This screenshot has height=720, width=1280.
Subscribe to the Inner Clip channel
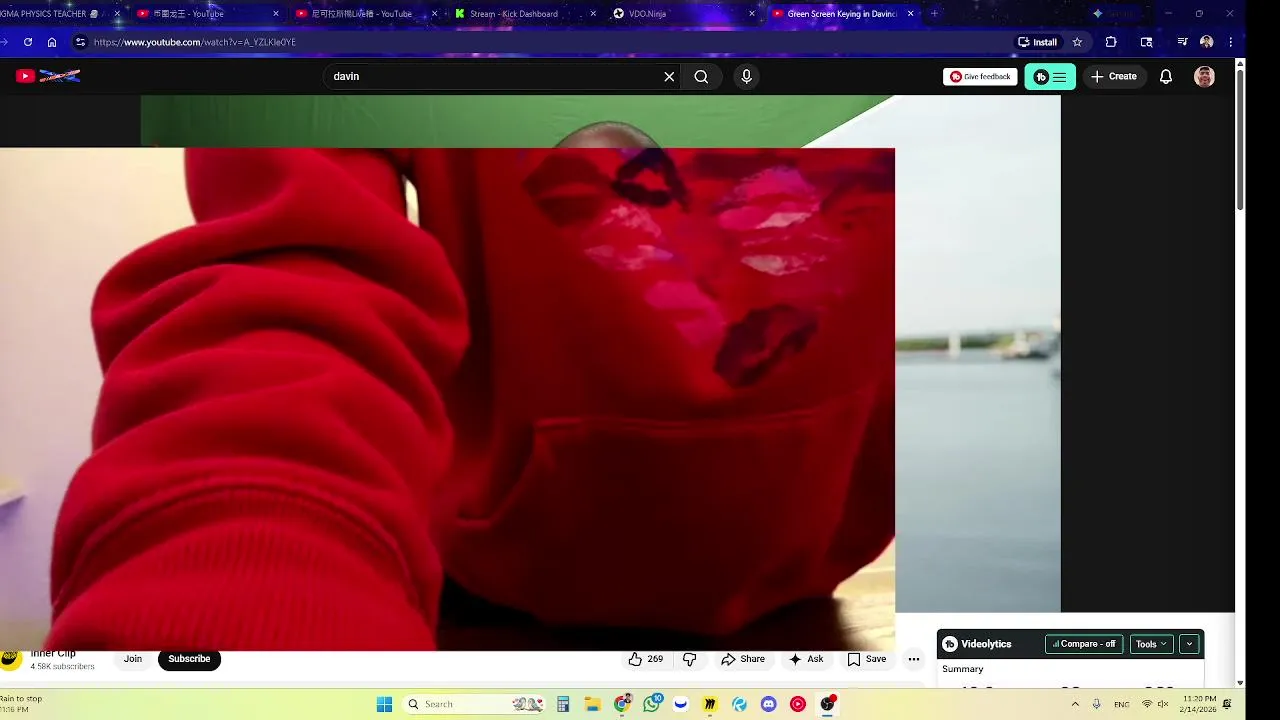point(189,659)
